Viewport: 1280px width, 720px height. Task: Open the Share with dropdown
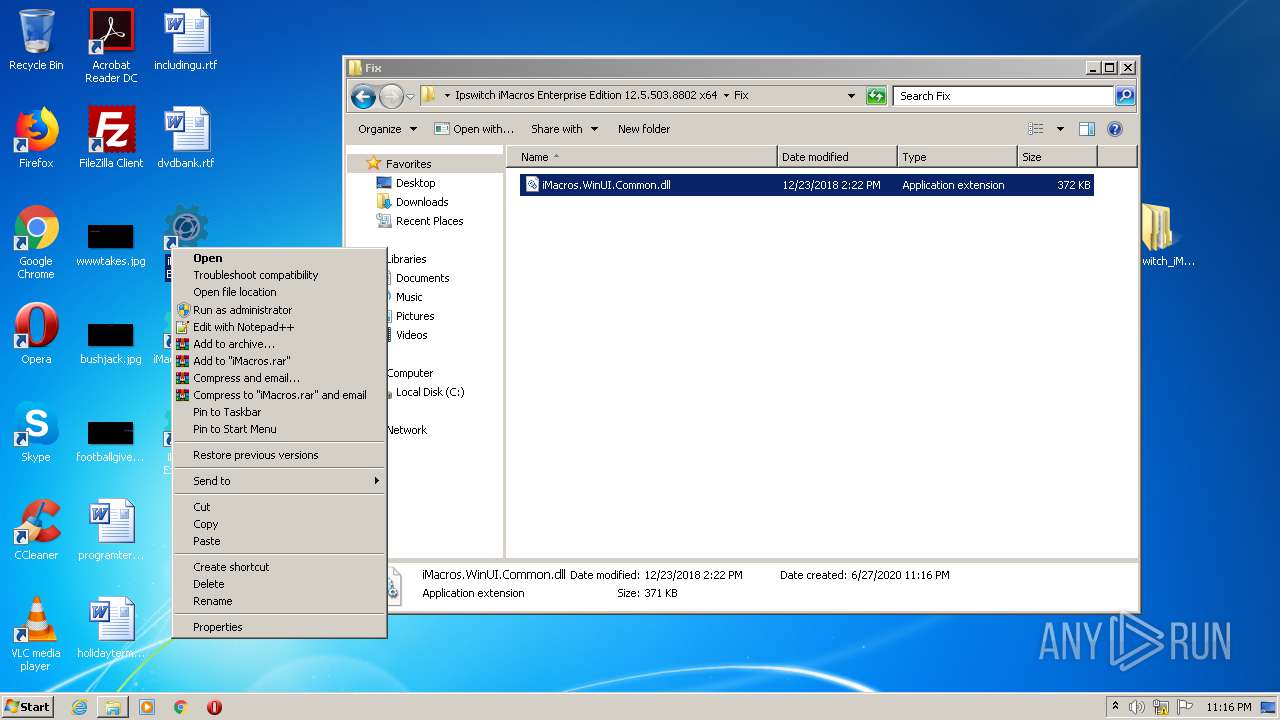click(564, 129)
